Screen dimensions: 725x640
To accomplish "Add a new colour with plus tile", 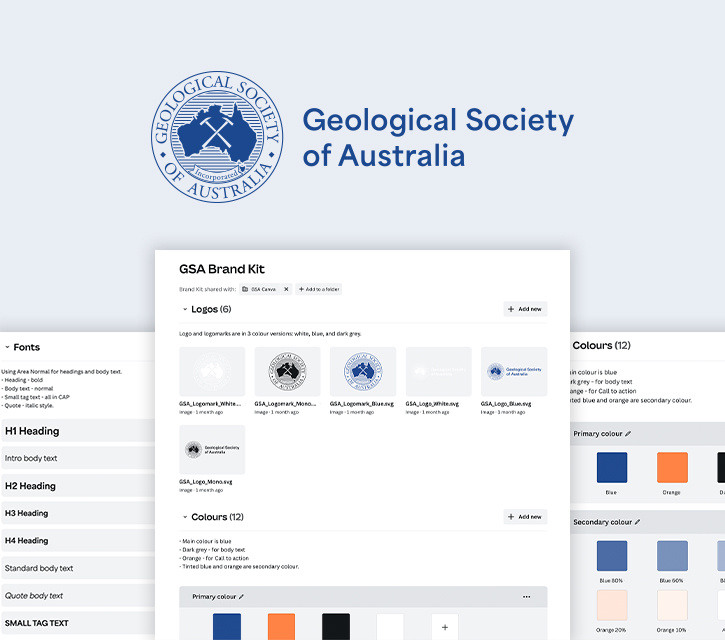I will pyautogui.click(x=445, y=627).
